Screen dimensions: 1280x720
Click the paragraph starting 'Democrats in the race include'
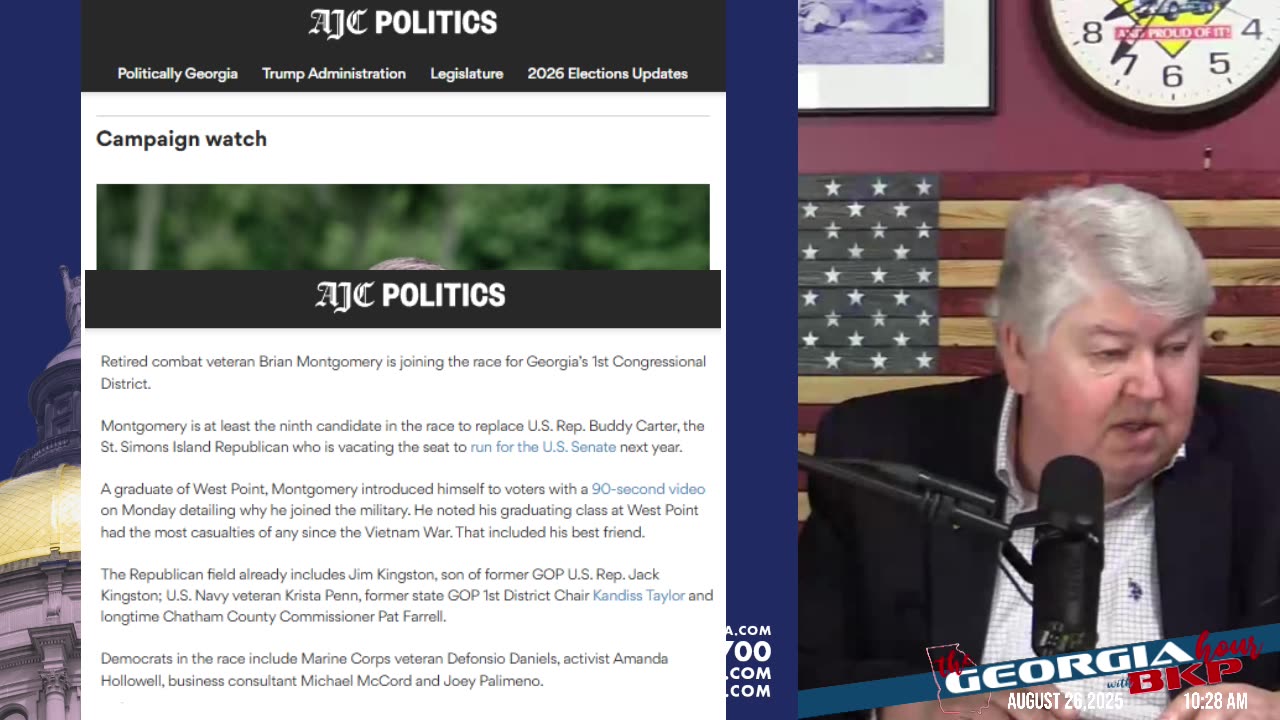point(384,669)
